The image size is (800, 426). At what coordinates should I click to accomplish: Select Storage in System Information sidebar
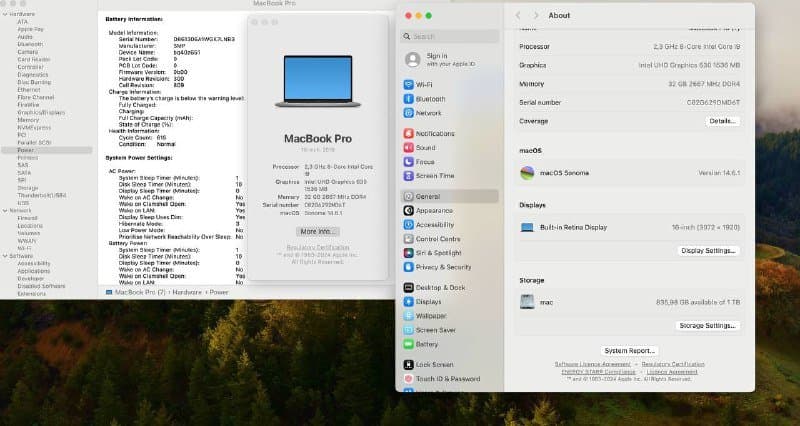pos(28,188)
